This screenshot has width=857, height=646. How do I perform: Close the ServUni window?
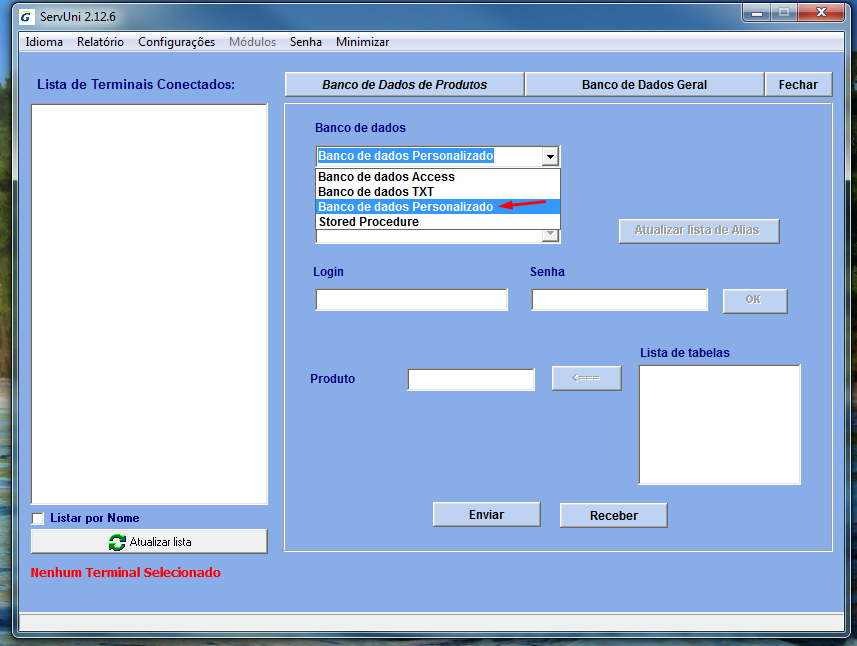821,13
